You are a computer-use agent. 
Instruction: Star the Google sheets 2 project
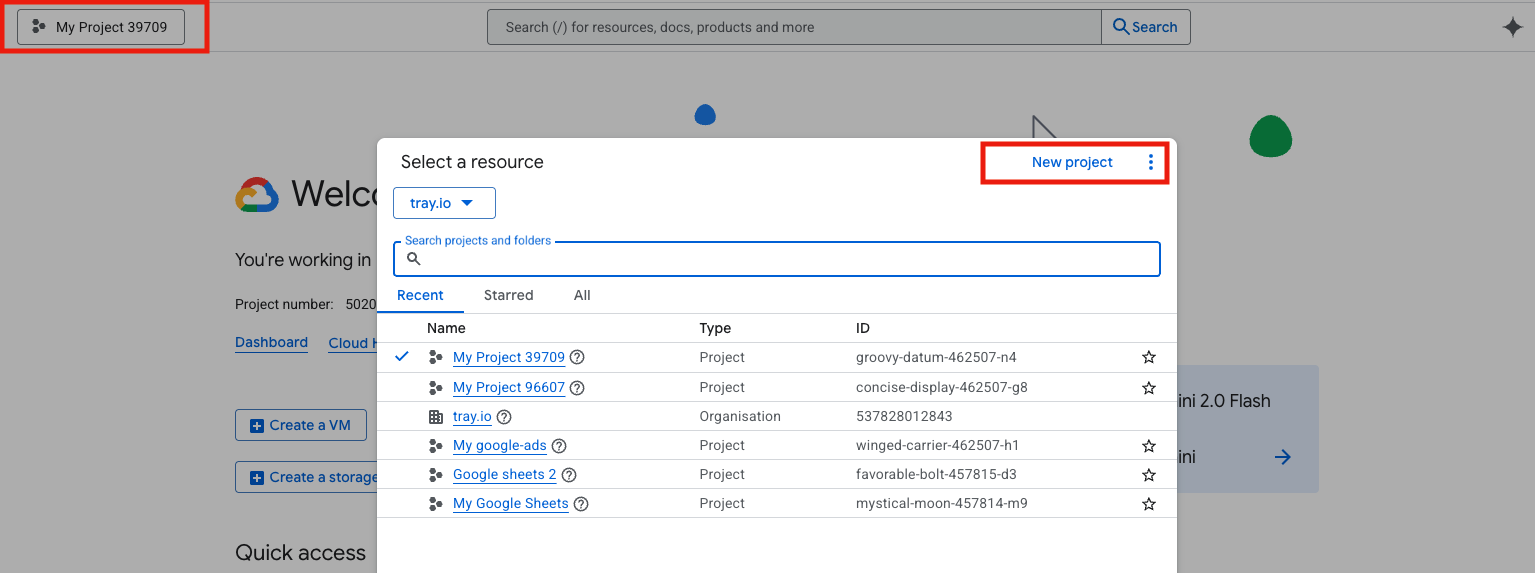[x=1149, y=475]
